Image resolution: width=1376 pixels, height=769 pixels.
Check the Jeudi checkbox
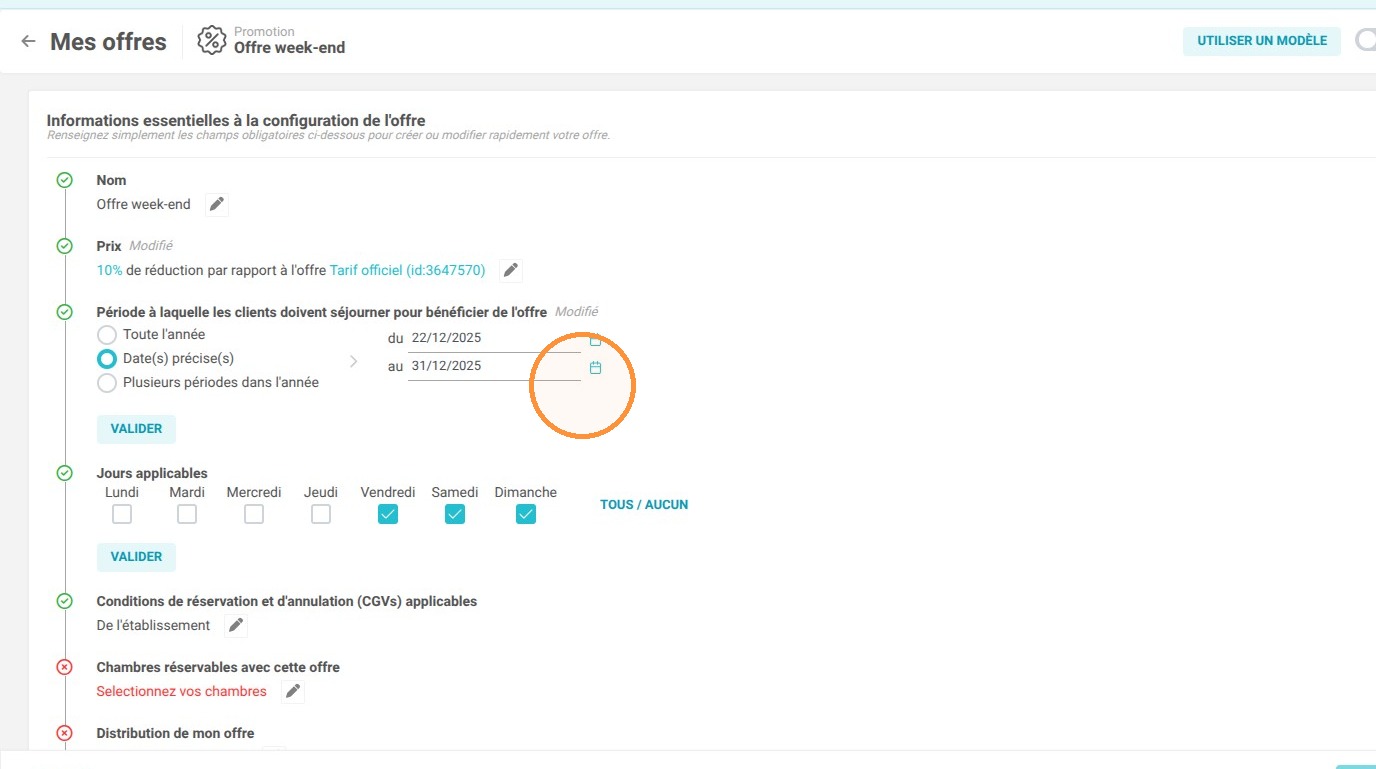(x=321, y=514)
